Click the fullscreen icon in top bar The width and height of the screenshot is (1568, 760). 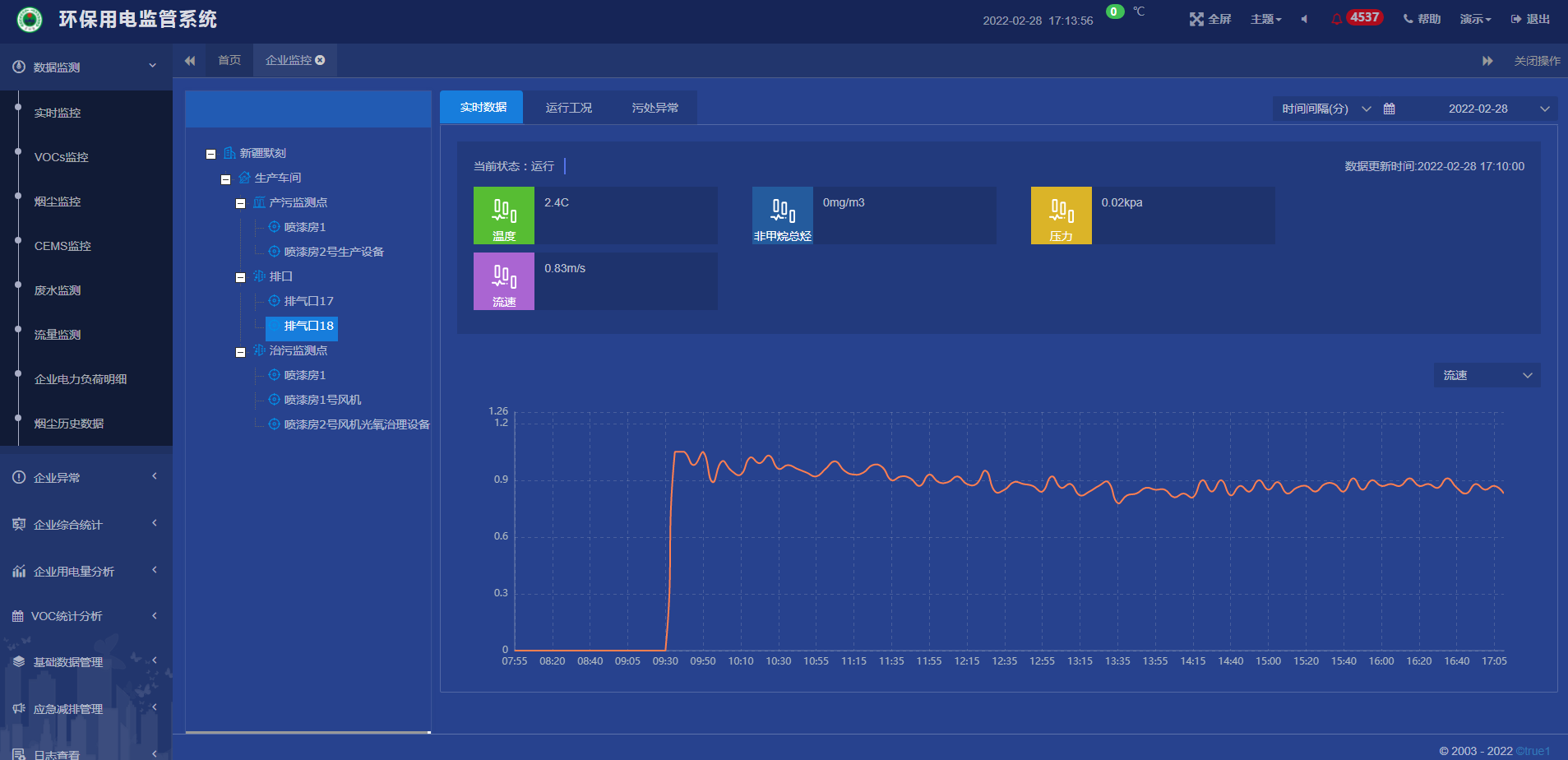tap(1196, 19)
